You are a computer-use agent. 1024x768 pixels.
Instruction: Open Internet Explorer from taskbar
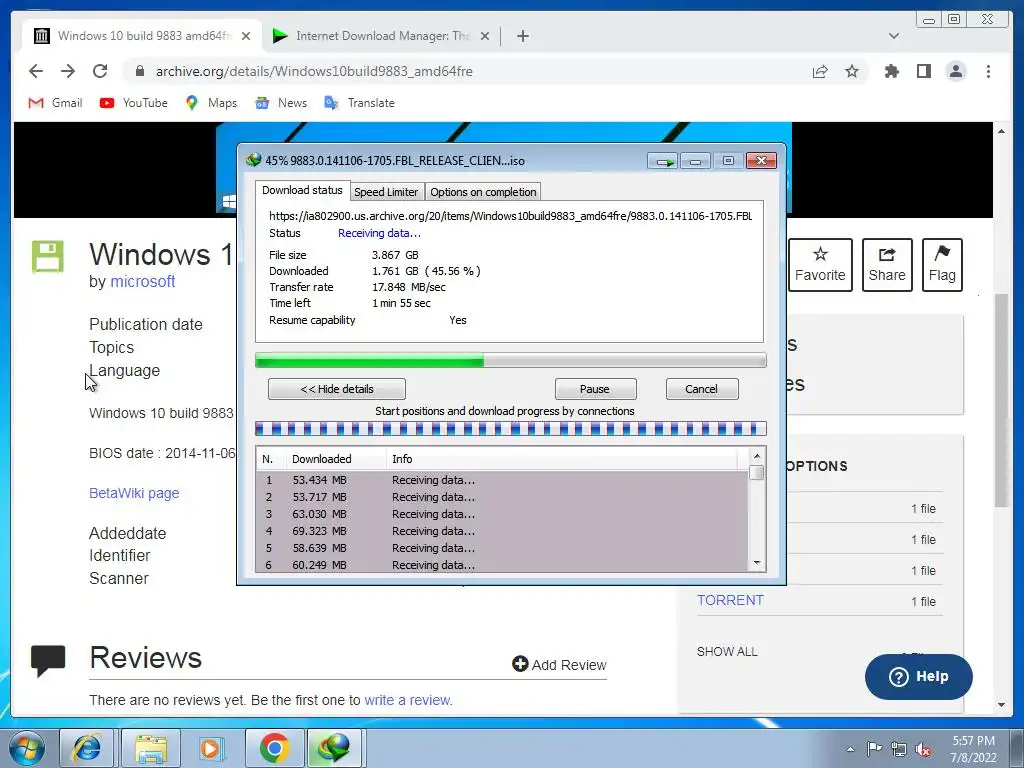(x=86, y=748)
